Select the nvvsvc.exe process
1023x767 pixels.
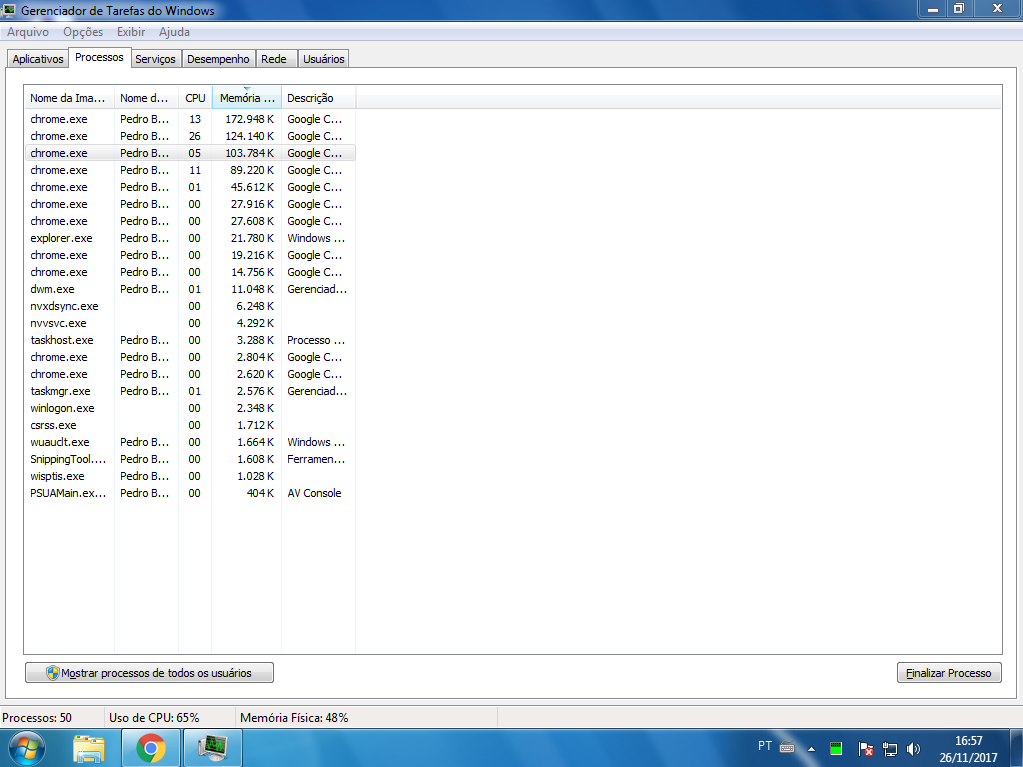(190, 323)
